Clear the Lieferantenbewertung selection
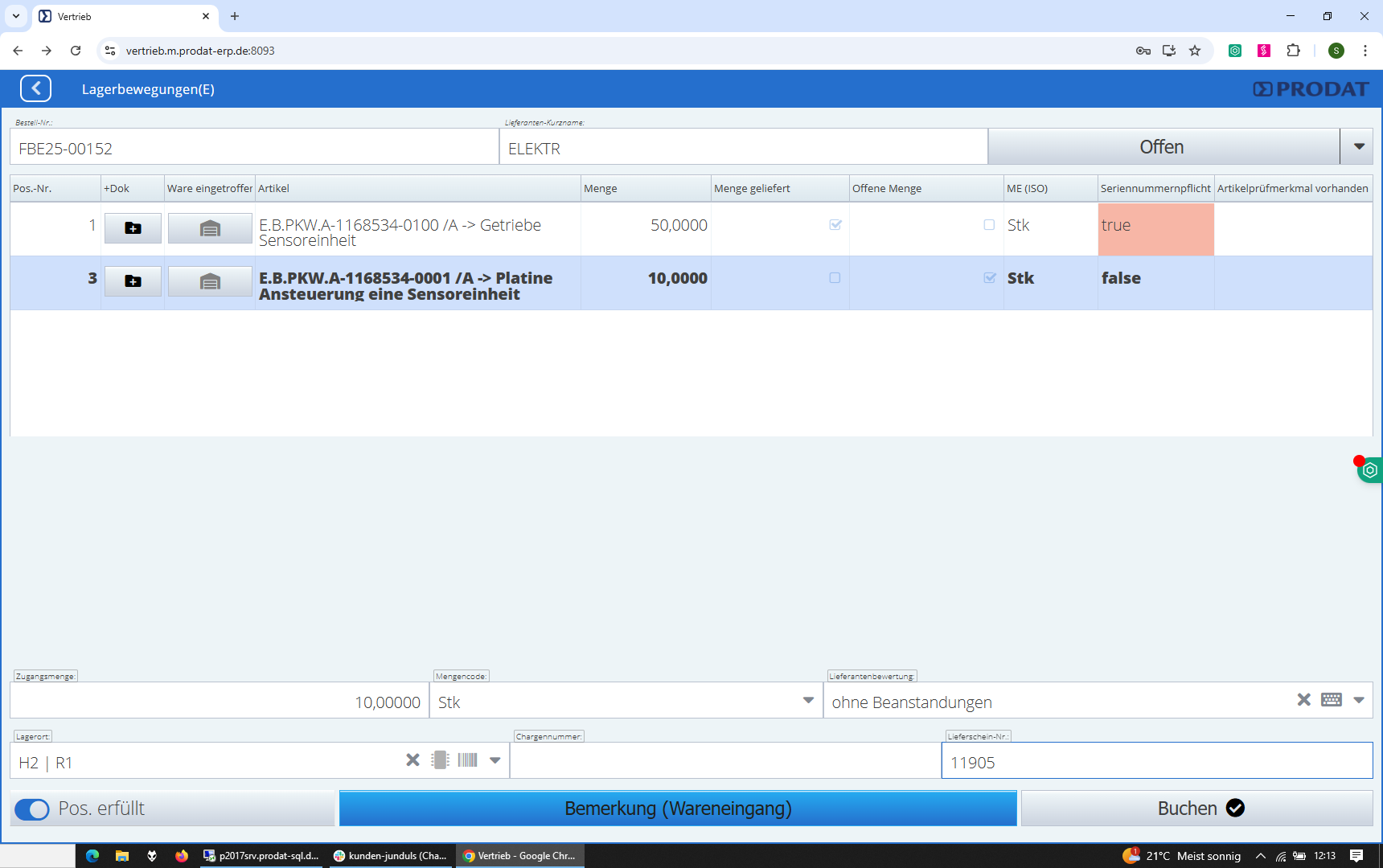 [1303, 700]
